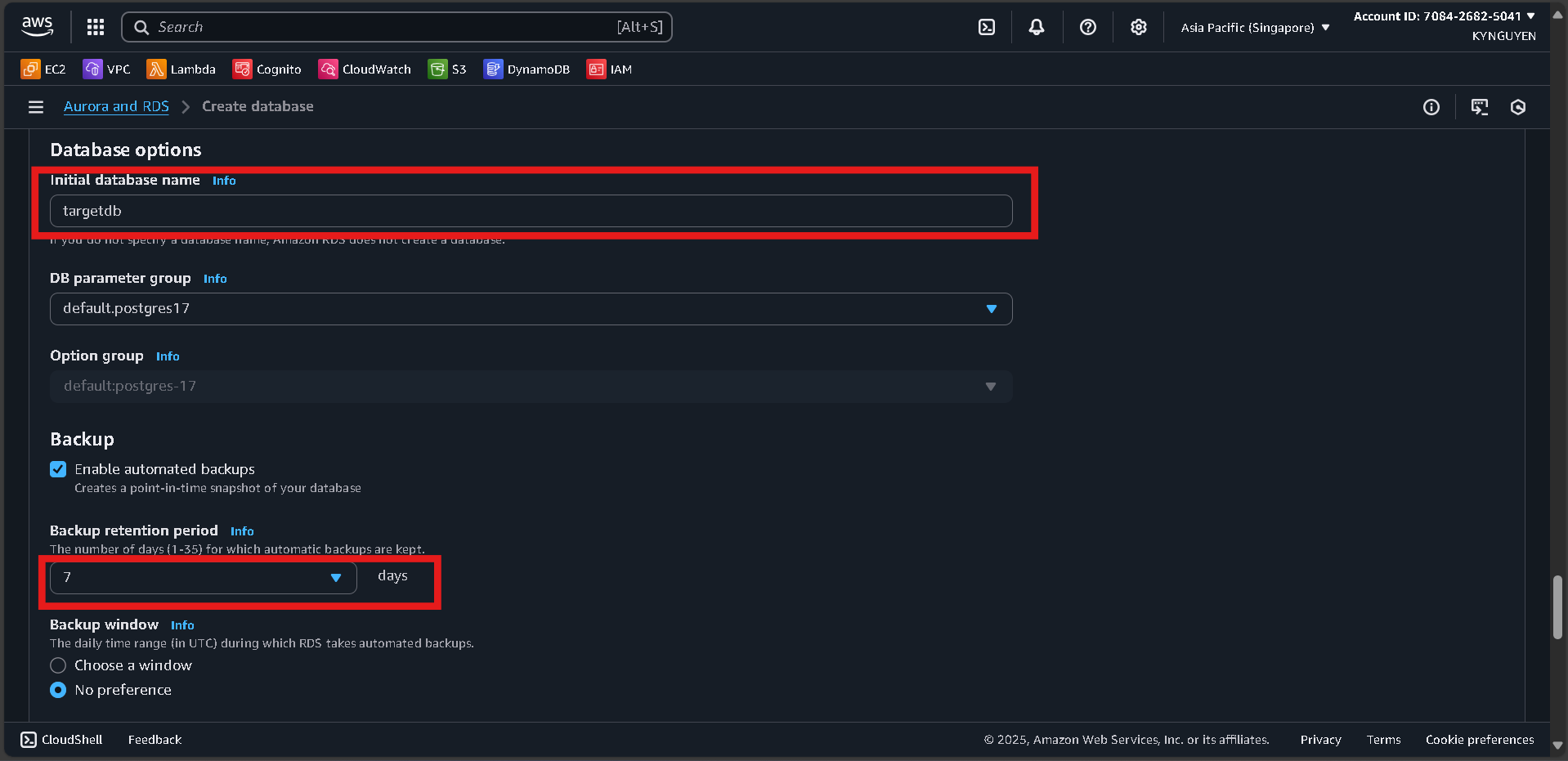Click the Initial database name input field
Screen dimensions: 1568x761
tap(531, 210)
